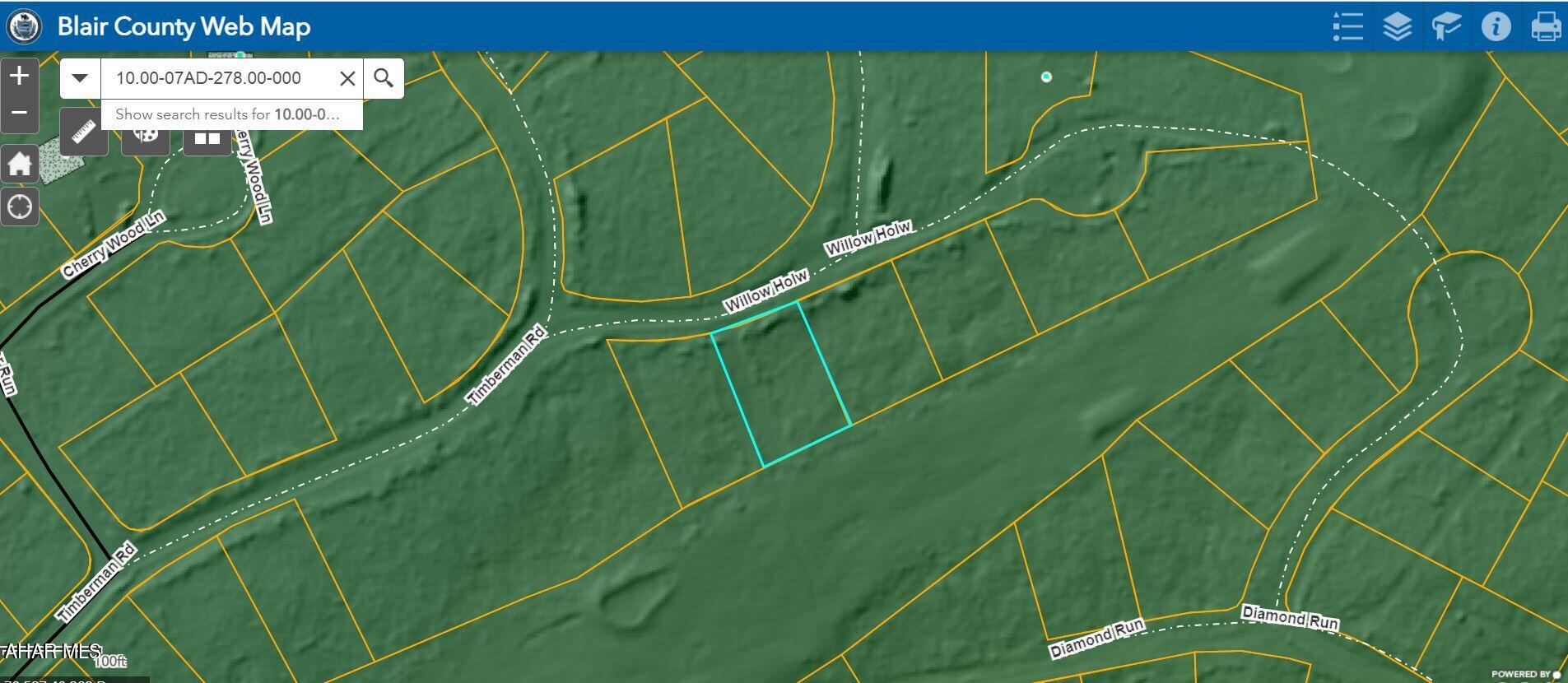Clear the parcel search text
The width and height of the screenshot is (1568, 683).
point(347,78)
